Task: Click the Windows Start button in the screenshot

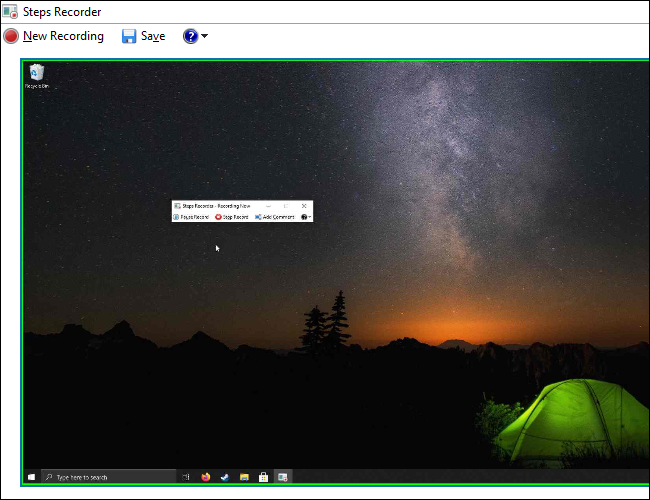Action: click(x=32, y=477)
